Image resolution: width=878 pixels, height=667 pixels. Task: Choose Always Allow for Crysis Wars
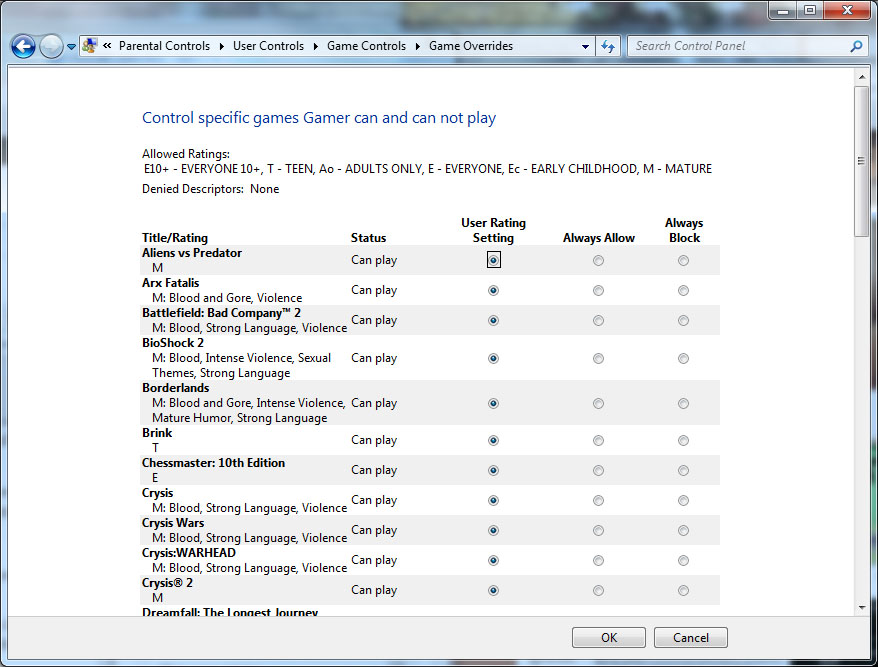click(x=599, y=530)
